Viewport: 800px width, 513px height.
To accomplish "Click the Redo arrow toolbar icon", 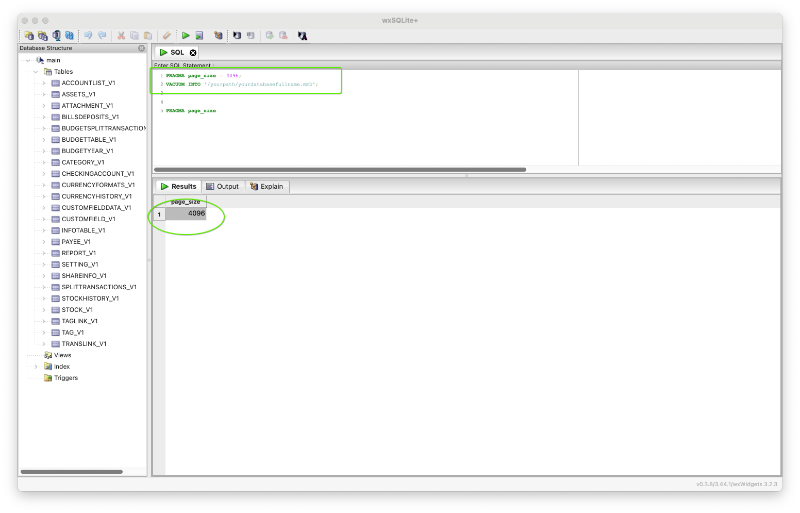I will coord(101,35).
